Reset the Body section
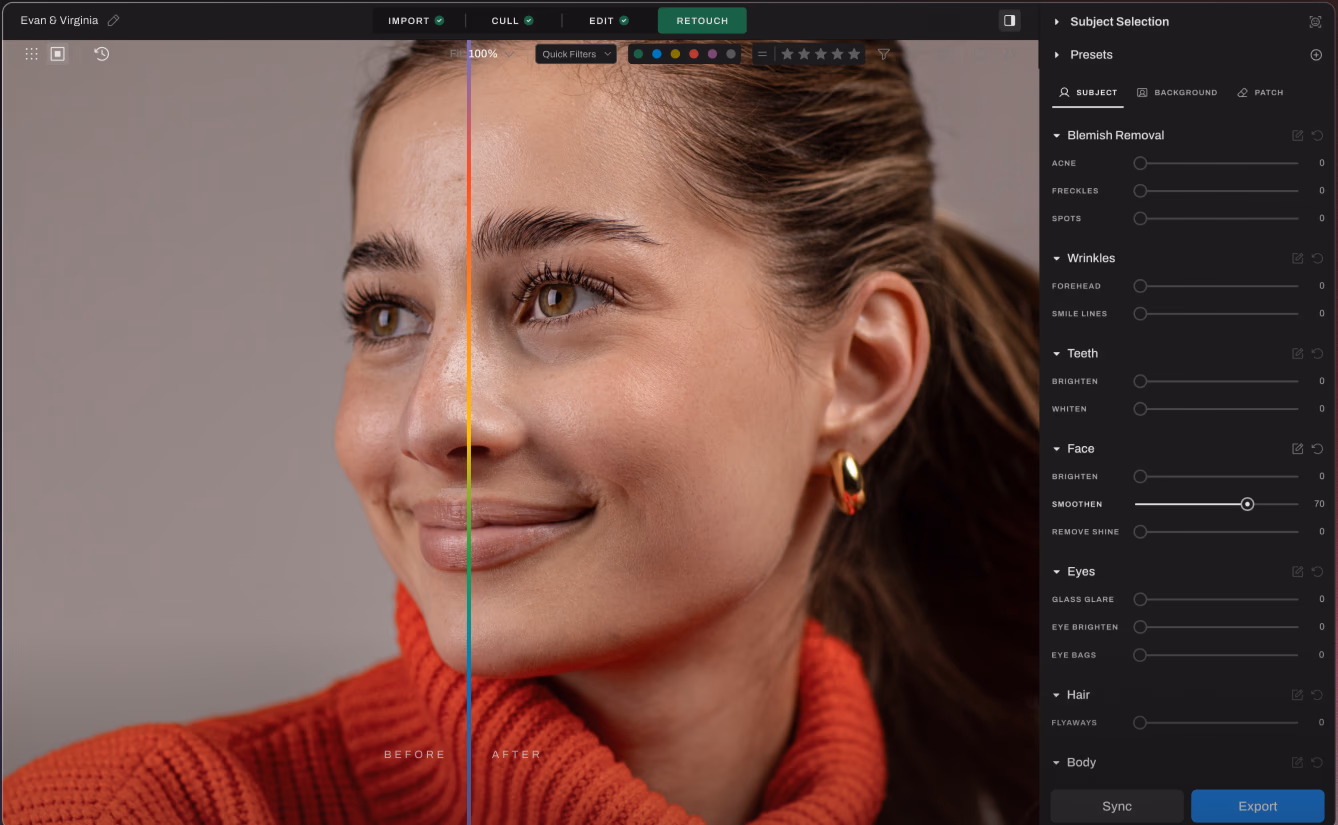Image resolution: width=1338 pixels, height=825 pixels. (1317, 762)
